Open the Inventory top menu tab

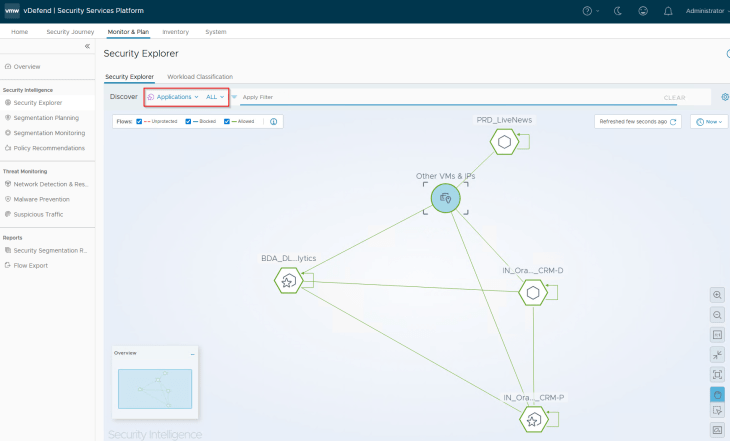click(175, 32)
